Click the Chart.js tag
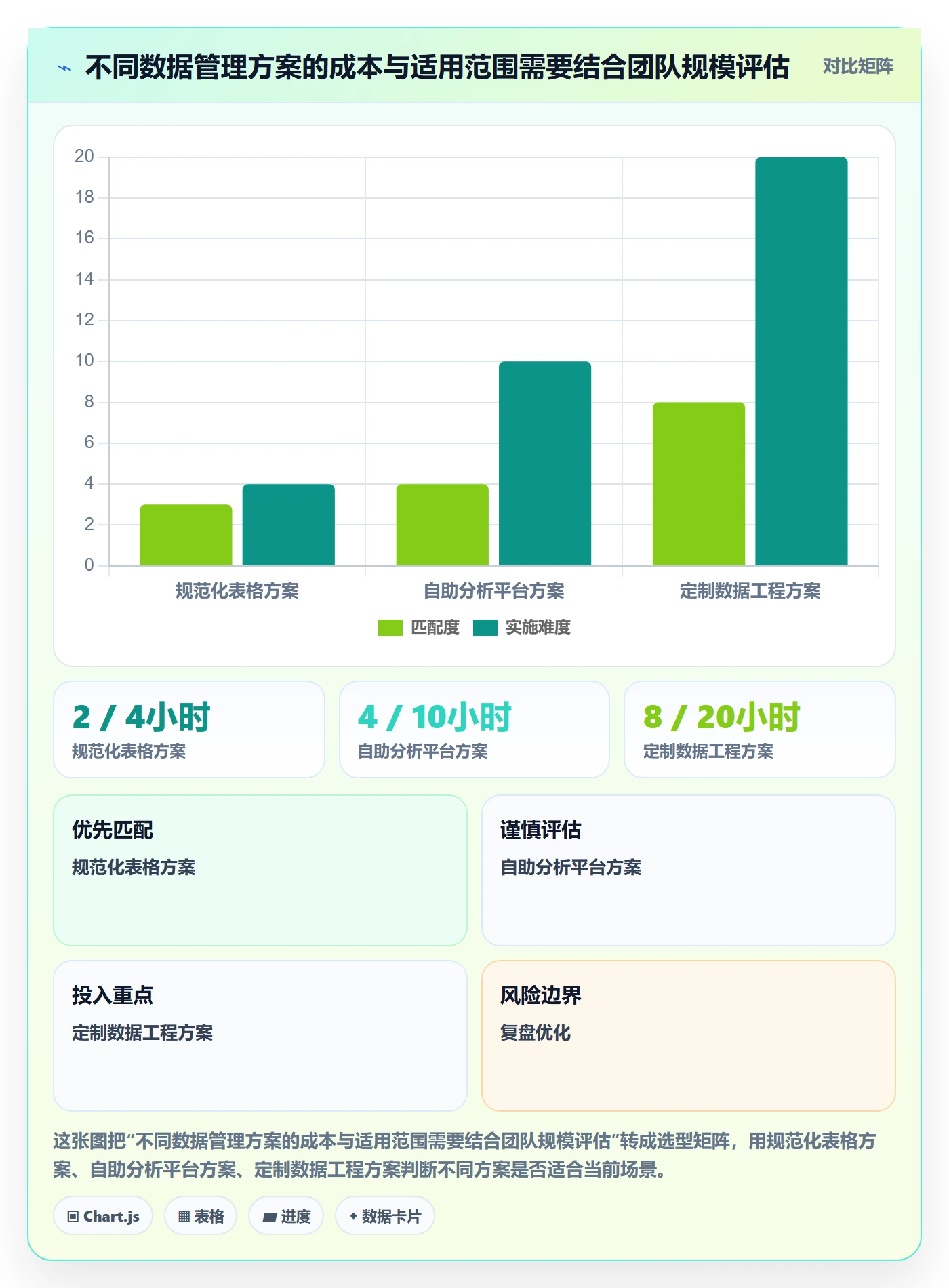 click(103, 1216)
